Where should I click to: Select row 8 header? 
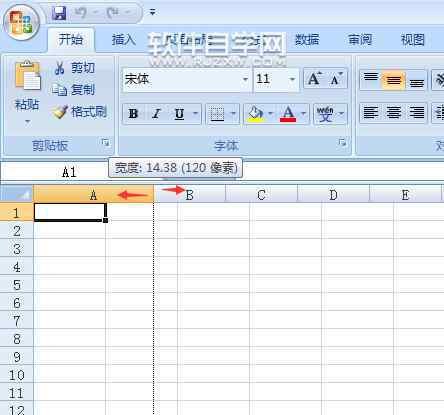17,339
